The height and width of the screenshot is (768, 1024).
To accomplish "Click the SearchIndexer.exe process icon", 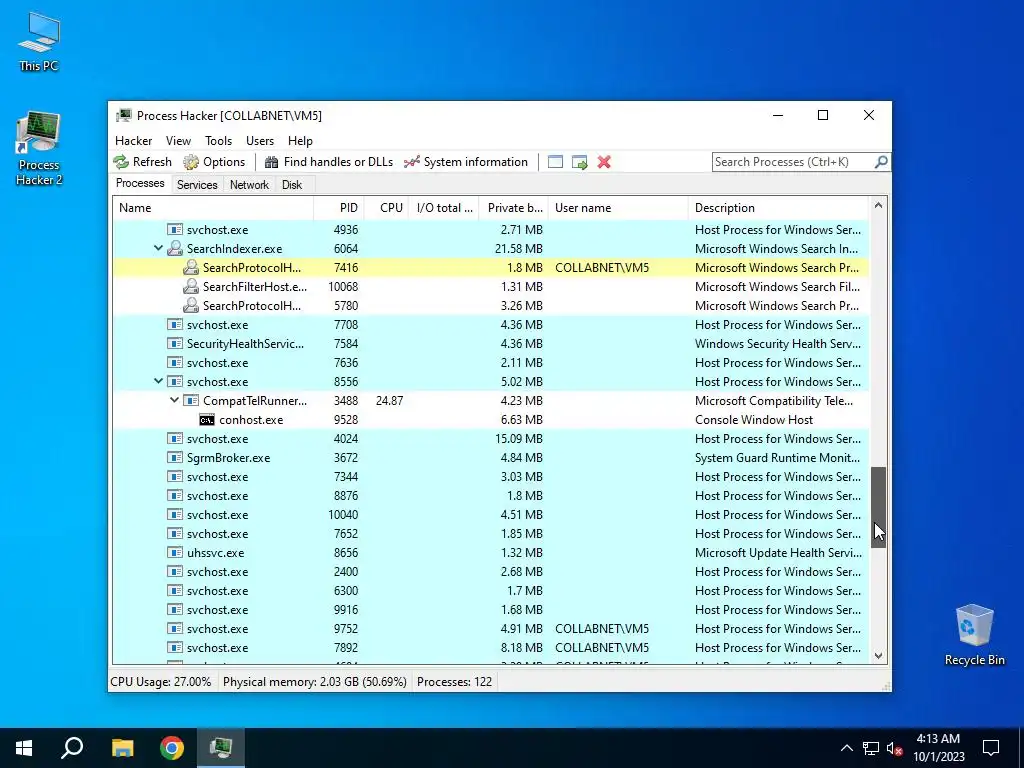I will point(174,248).
